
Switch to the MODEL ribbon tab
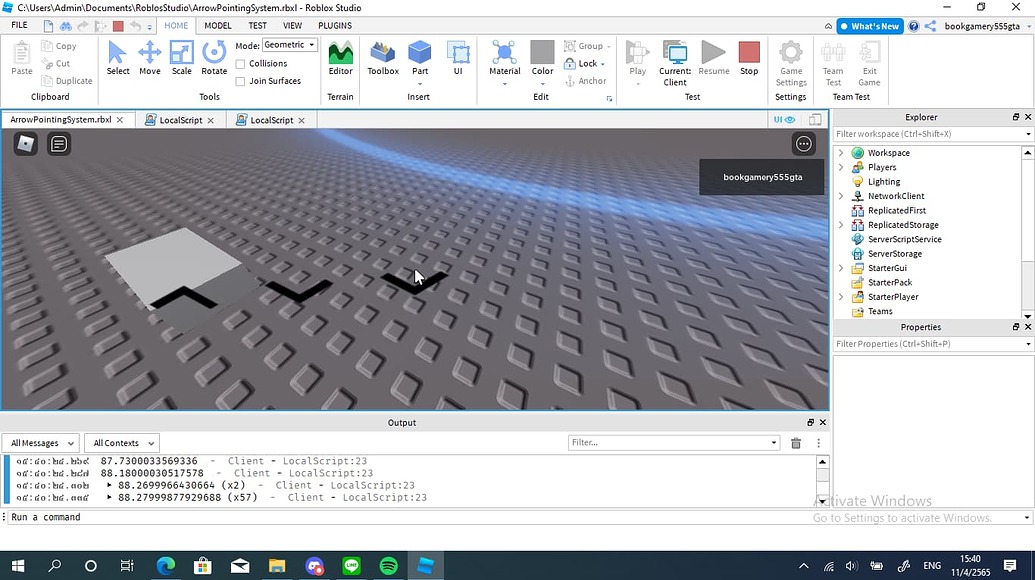[217, 25]
